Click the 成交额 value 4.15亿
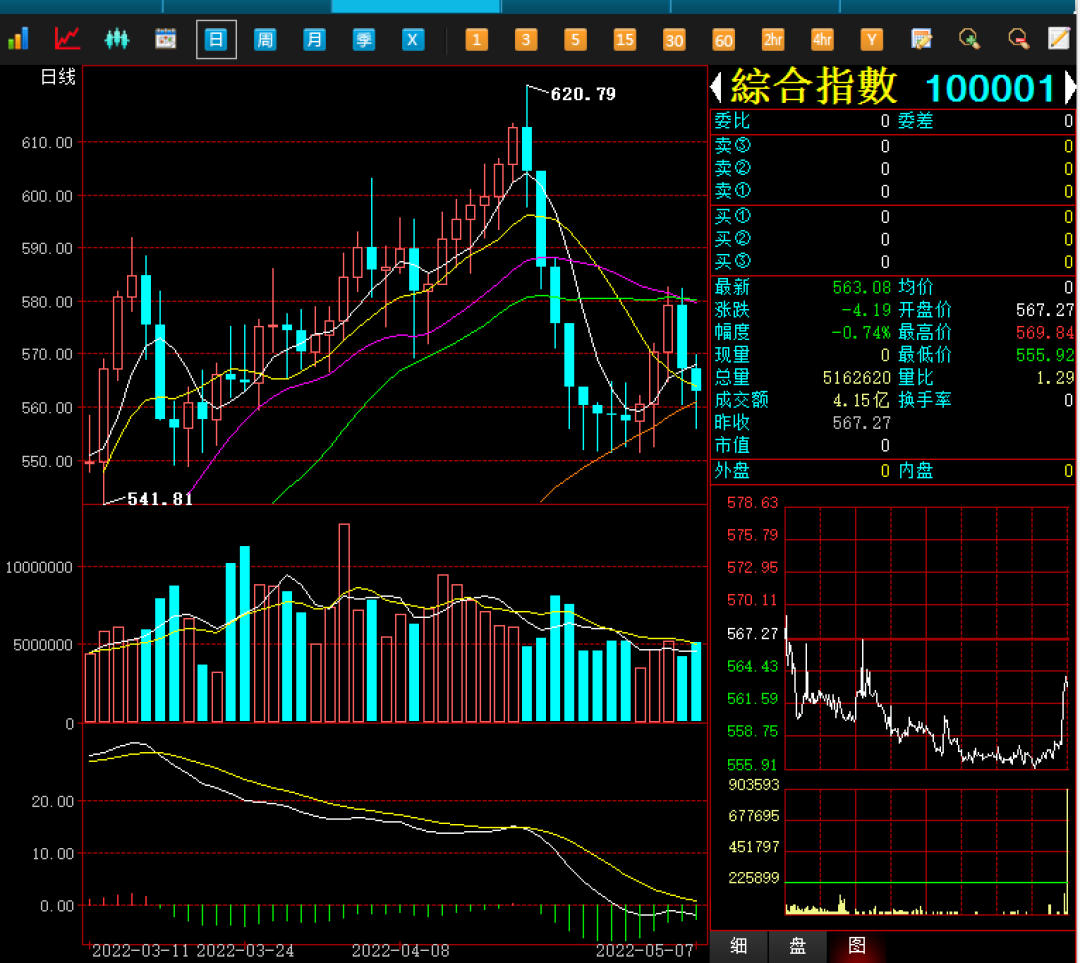Viewport: 1080px width, 963px height. coord(862,400)
